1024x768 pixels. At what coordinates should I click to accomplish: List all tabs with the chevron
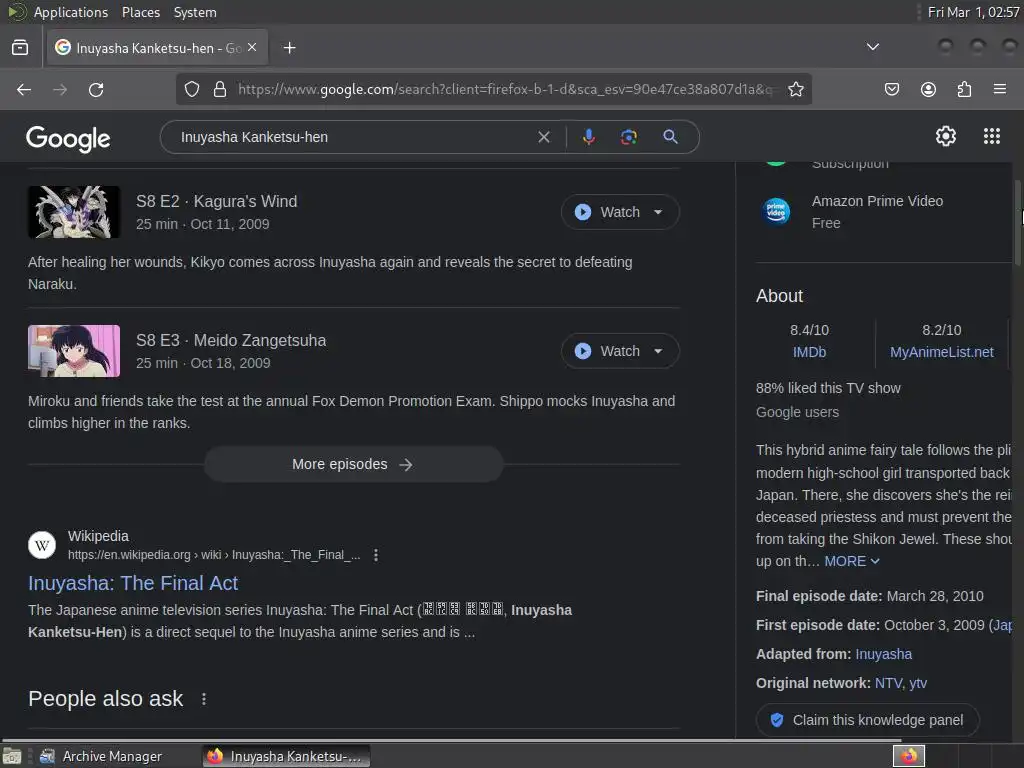tap(872, 47)
